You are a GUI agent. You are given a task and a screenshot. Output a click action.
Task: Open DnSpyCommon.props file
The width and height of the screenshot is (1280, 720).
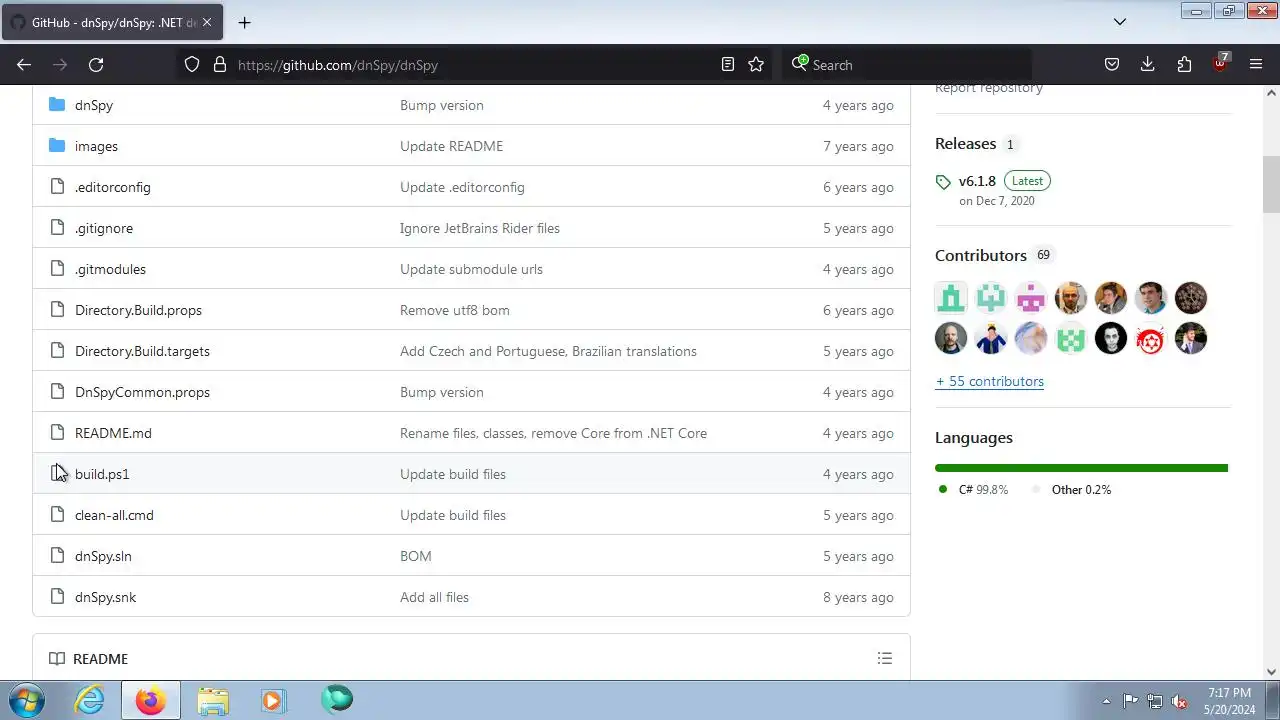pos(142,392)
